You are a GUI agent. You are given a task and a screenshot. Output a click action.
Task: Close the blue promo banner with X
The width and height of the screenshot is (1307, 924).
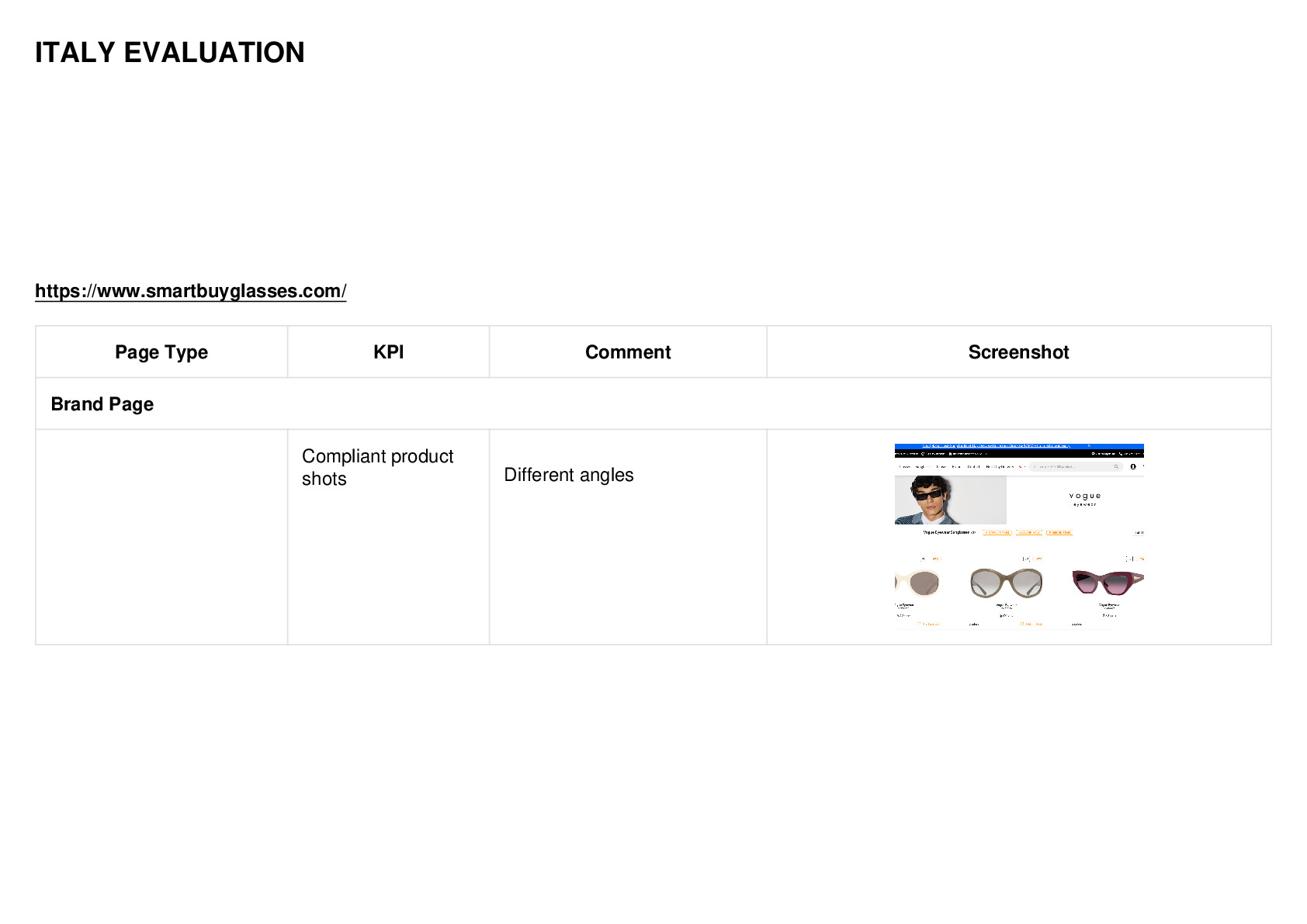pos(1088,446)
